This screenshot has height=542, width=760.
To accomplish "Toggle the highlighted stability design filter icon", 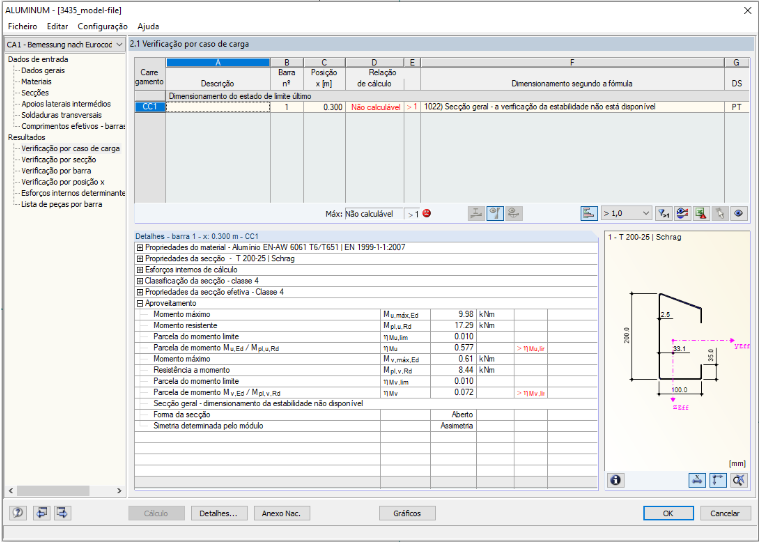I will click(x=495, y=213).
